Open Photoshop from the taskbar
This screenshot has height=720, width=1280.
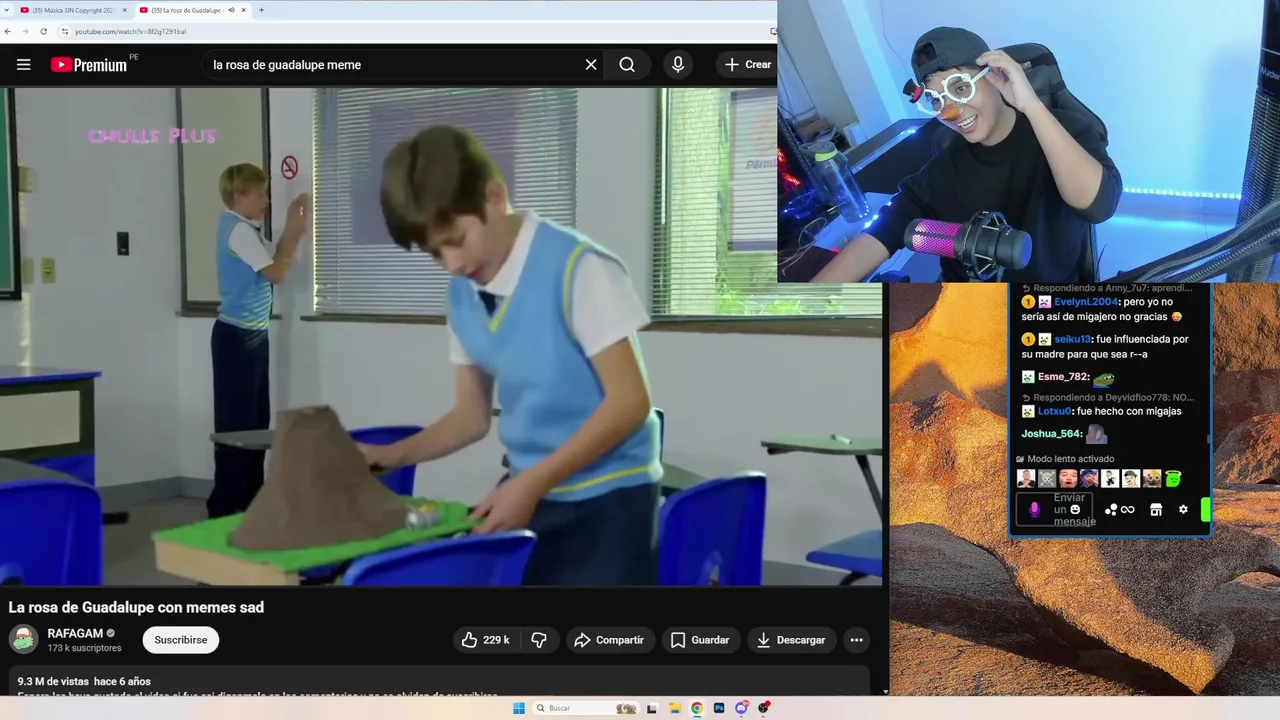tap(719, 708)
